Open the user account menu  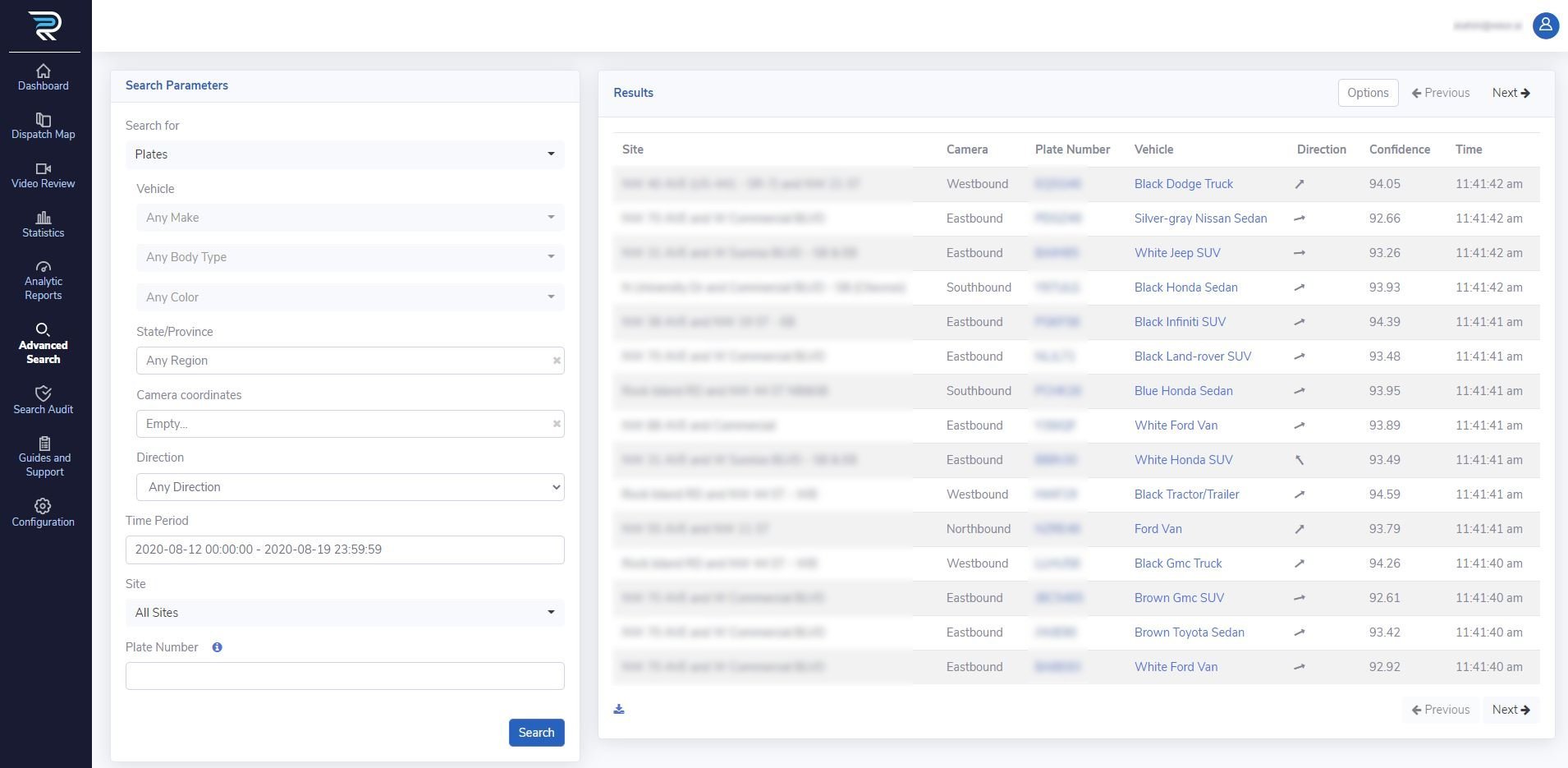(1545, 25)
